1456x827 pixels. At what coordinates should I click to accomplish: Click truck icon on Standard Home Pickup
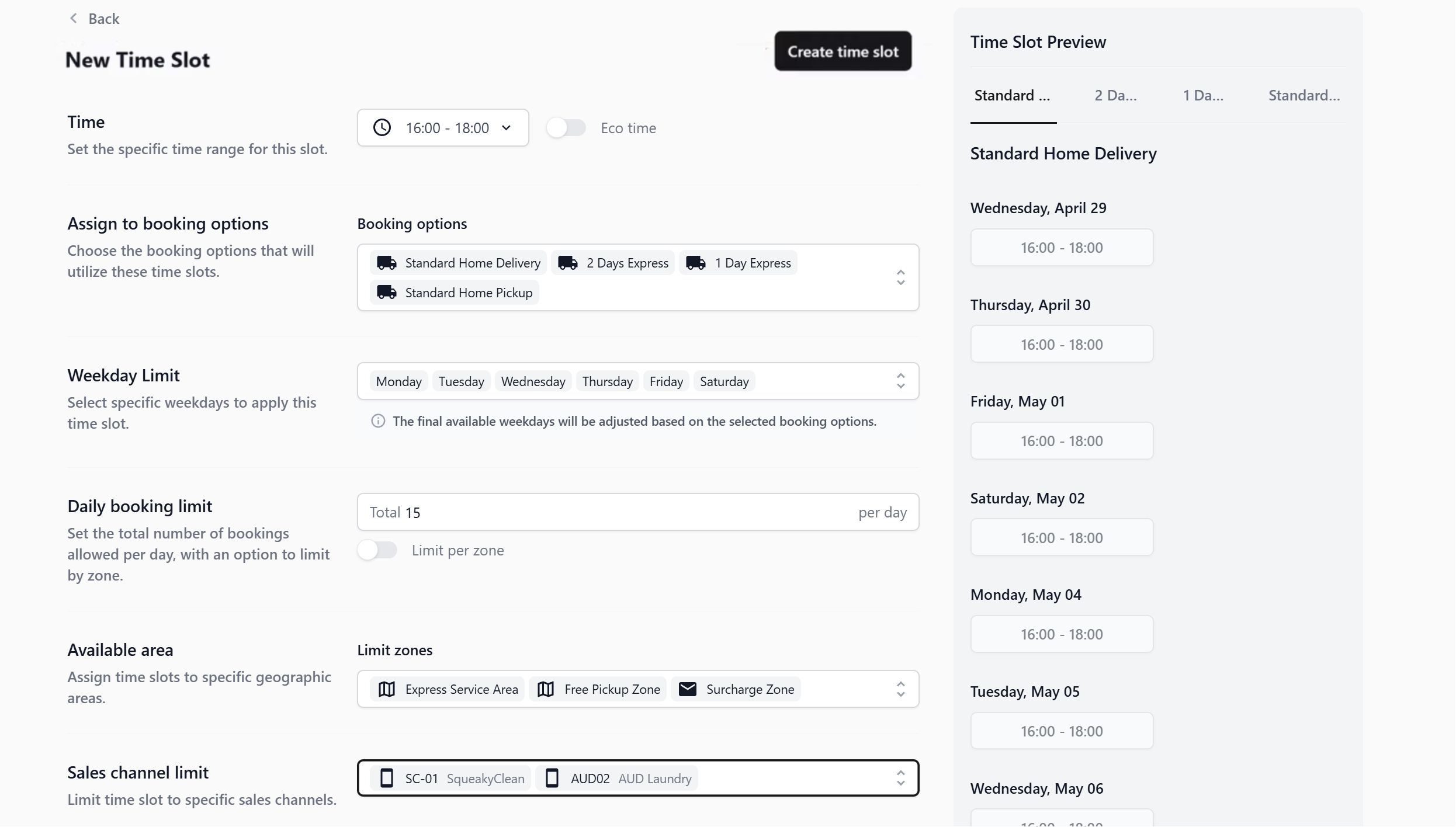point(386,293)
